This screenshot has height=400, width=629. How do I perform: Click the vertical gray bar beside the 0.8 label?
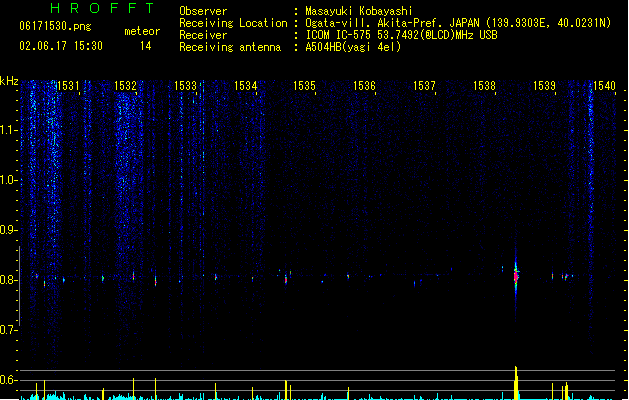coord(19,286)
